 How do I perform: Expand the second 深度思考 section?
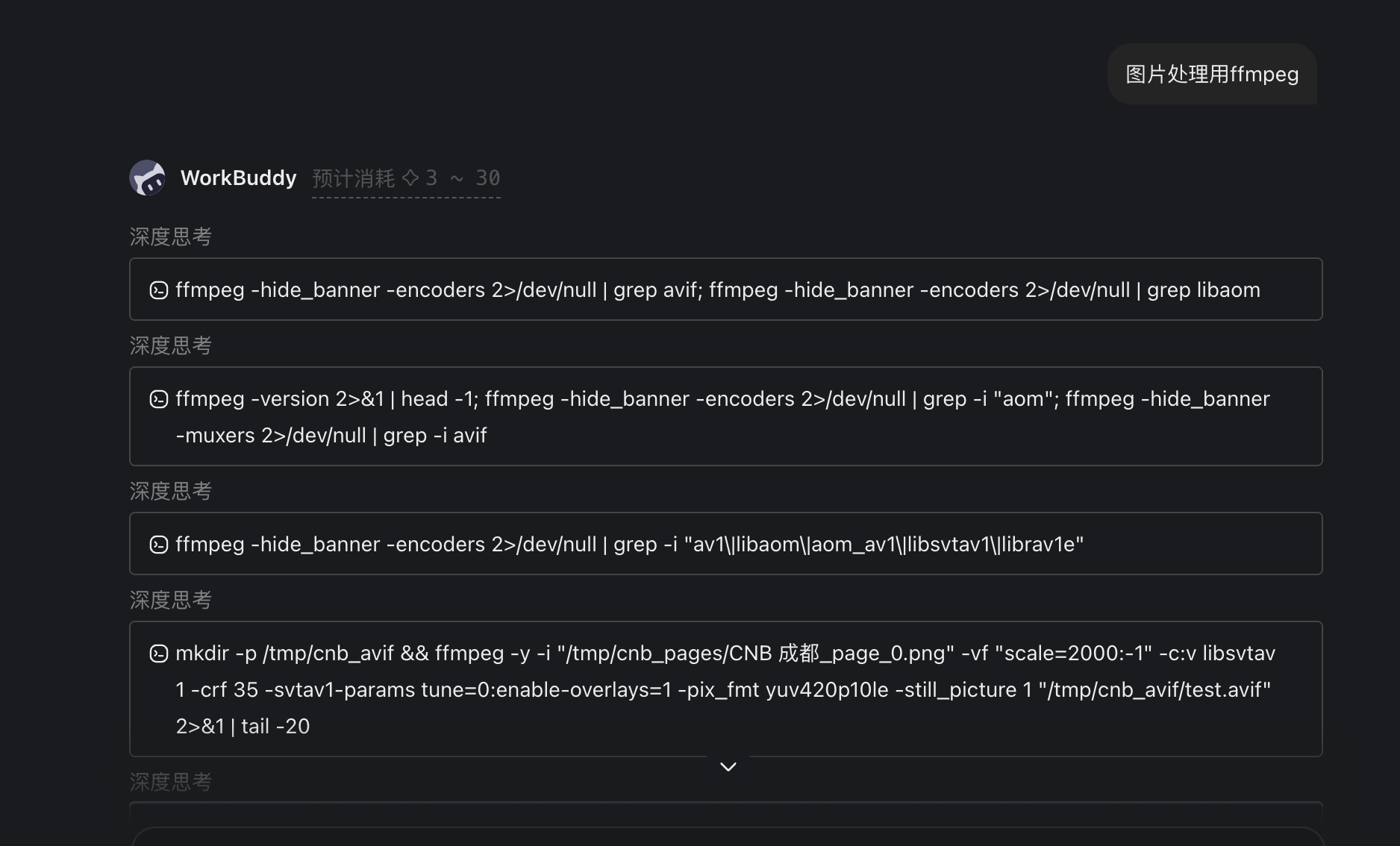[x=171, y=345]
